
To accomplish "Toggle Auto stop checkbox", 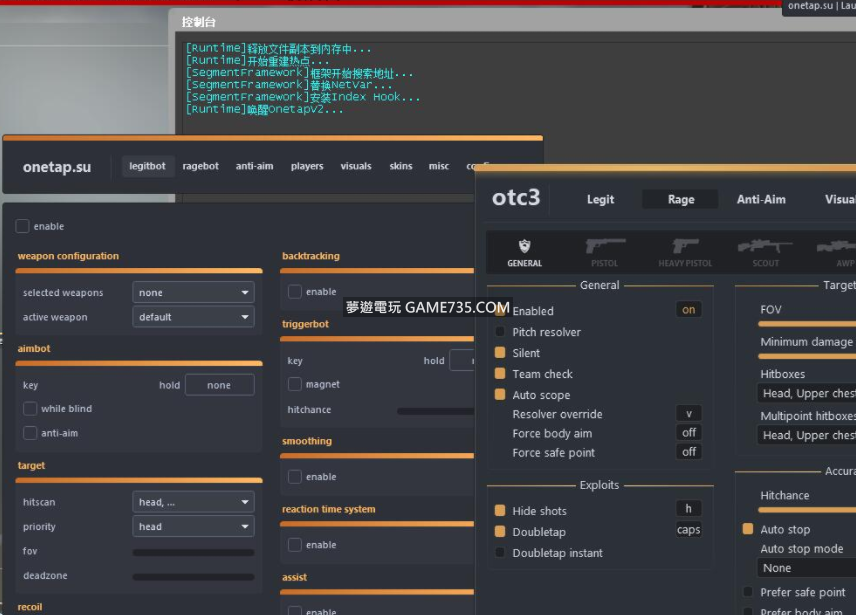I will (x=748, y=529).
